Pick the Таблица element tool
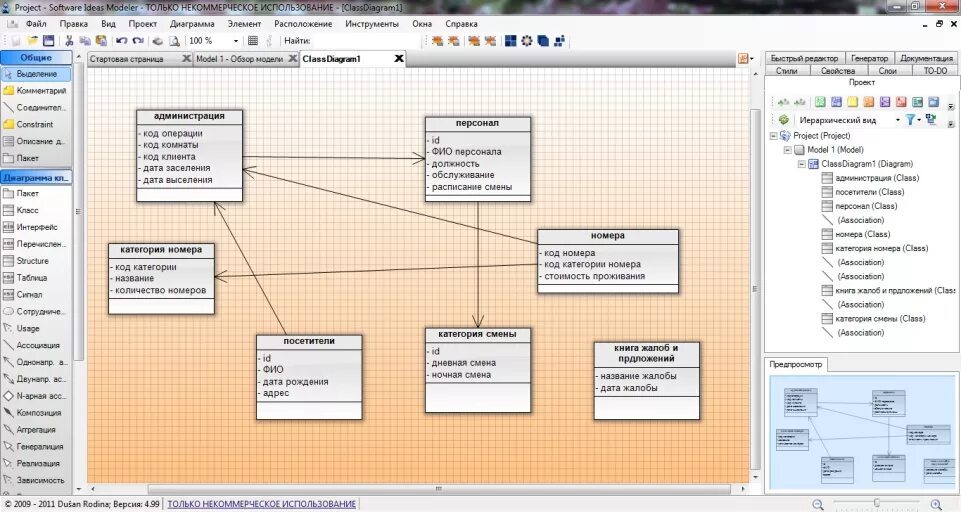961x512 pixels. coord(36,278)
